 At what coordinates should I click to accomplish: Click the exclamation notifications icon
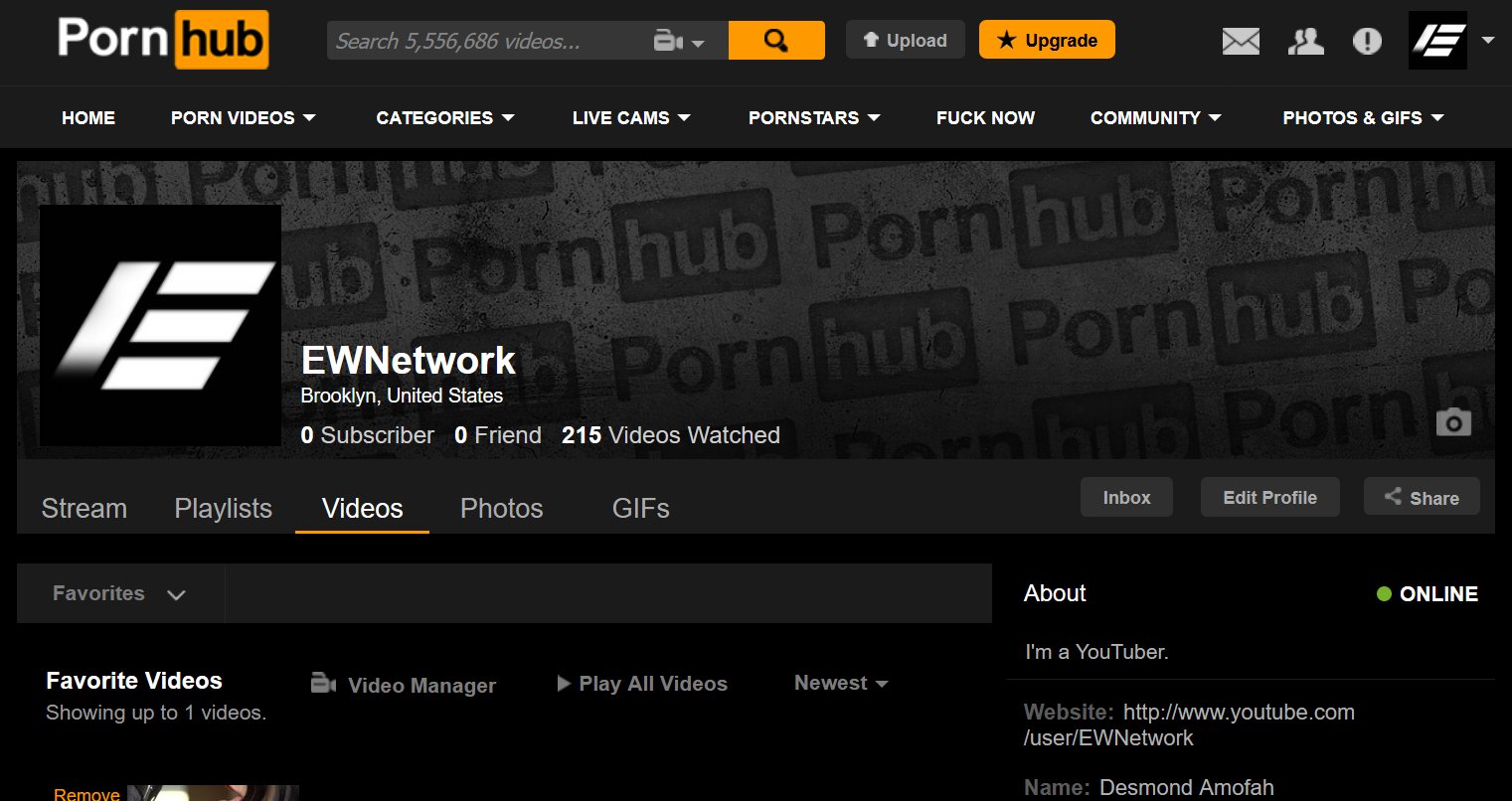[1368, 41]
